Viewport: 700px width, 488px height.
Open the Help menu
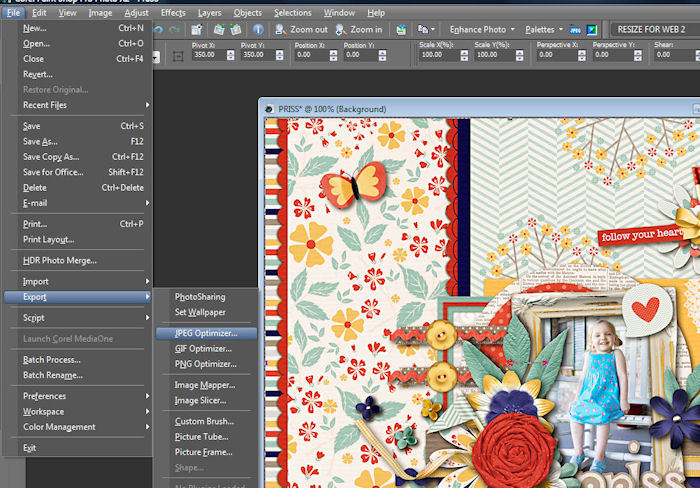376,13
